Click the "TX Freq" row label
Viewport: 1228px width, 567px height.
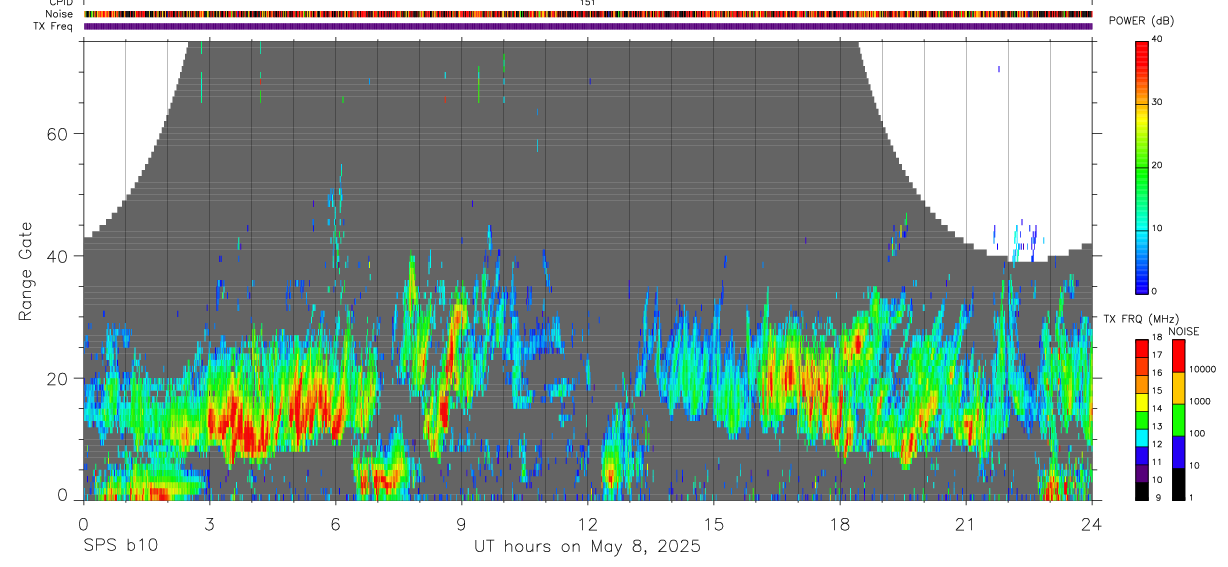pyautogui.click(x=54, y=26)
